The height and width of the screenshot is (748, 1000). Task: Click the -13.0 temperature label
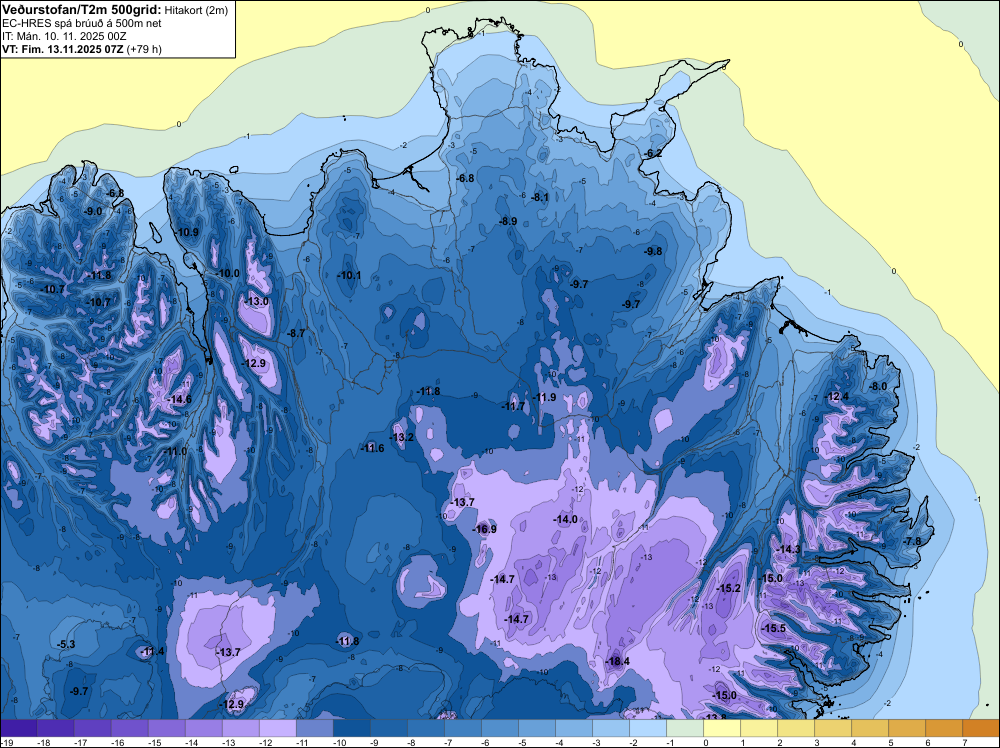(257, 302)
